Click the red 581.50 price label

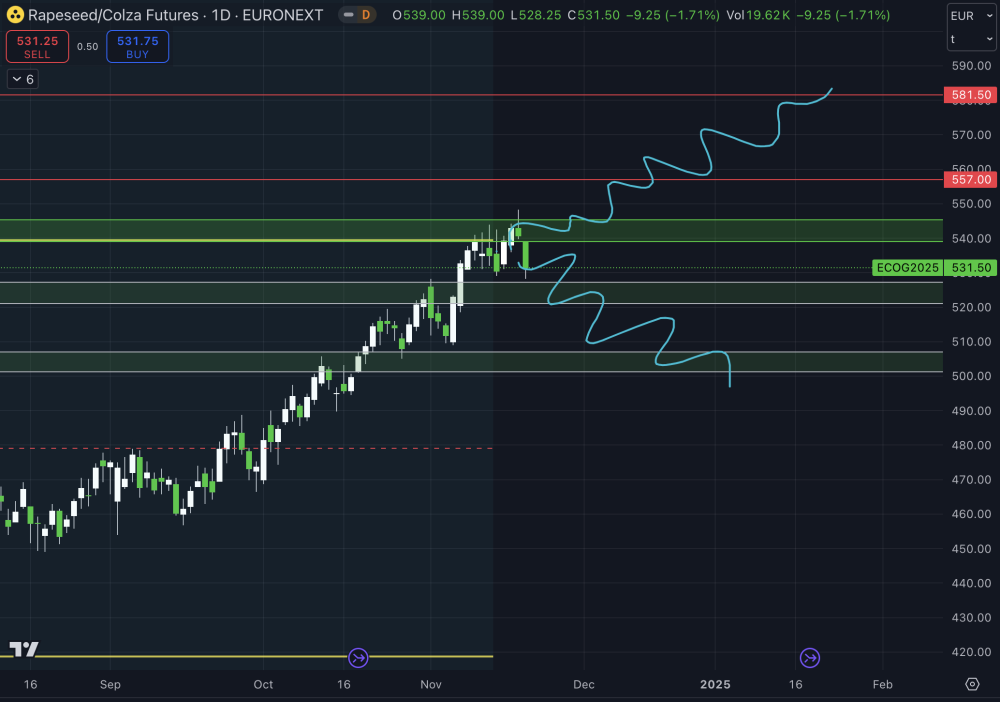[x=971, y=95]
